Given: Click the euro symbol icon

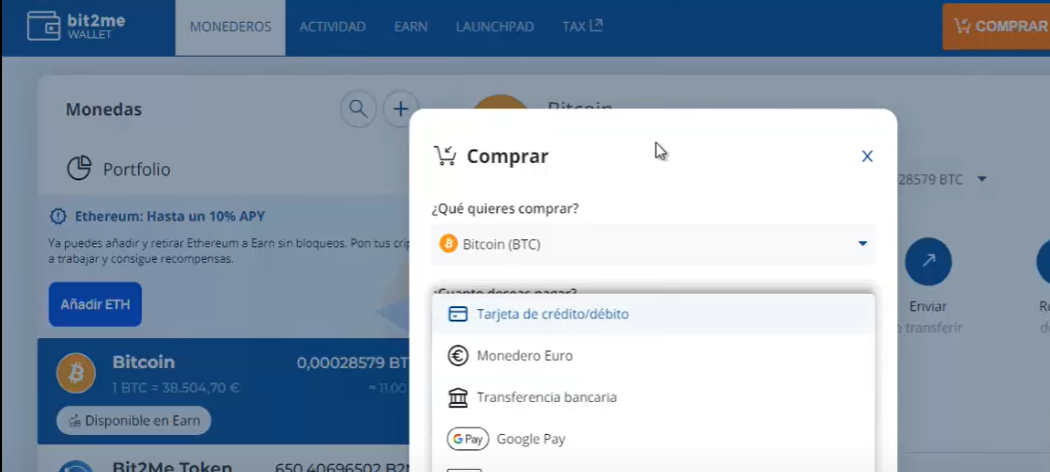Looking at the screenshot, I should 458,356.
